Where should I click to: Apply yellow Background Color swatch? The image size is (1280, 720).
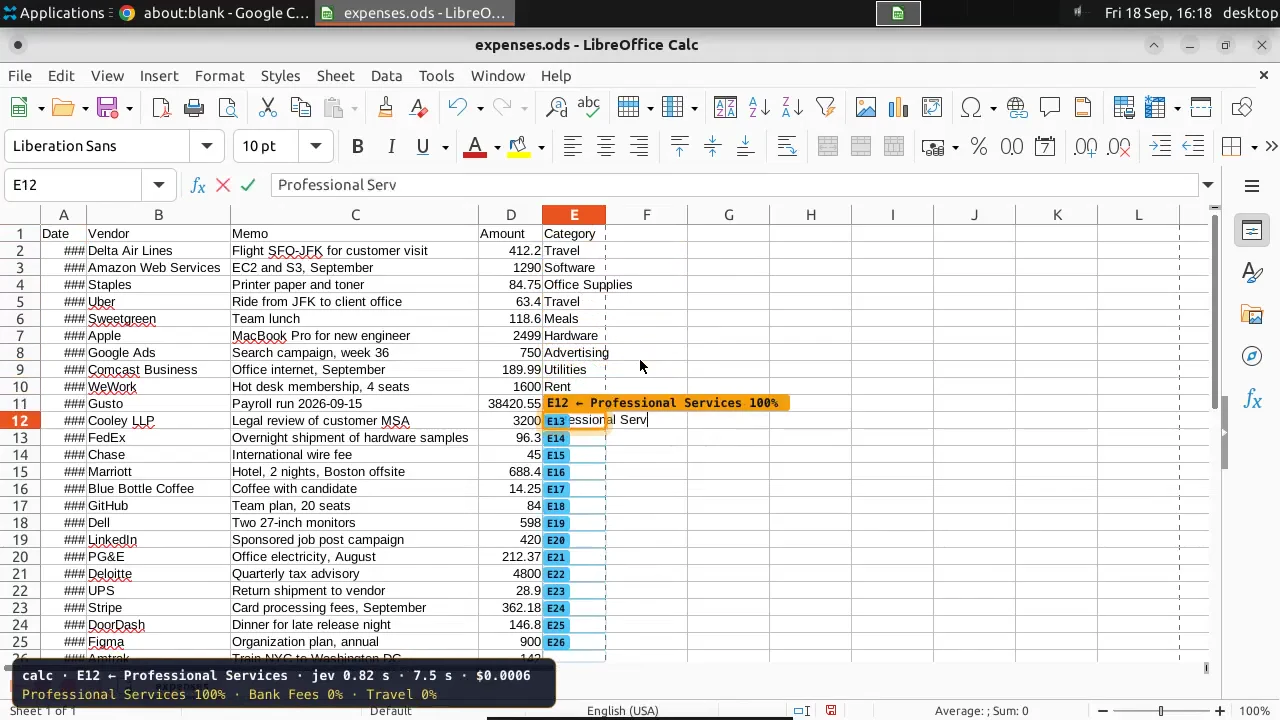pos(518,147)
